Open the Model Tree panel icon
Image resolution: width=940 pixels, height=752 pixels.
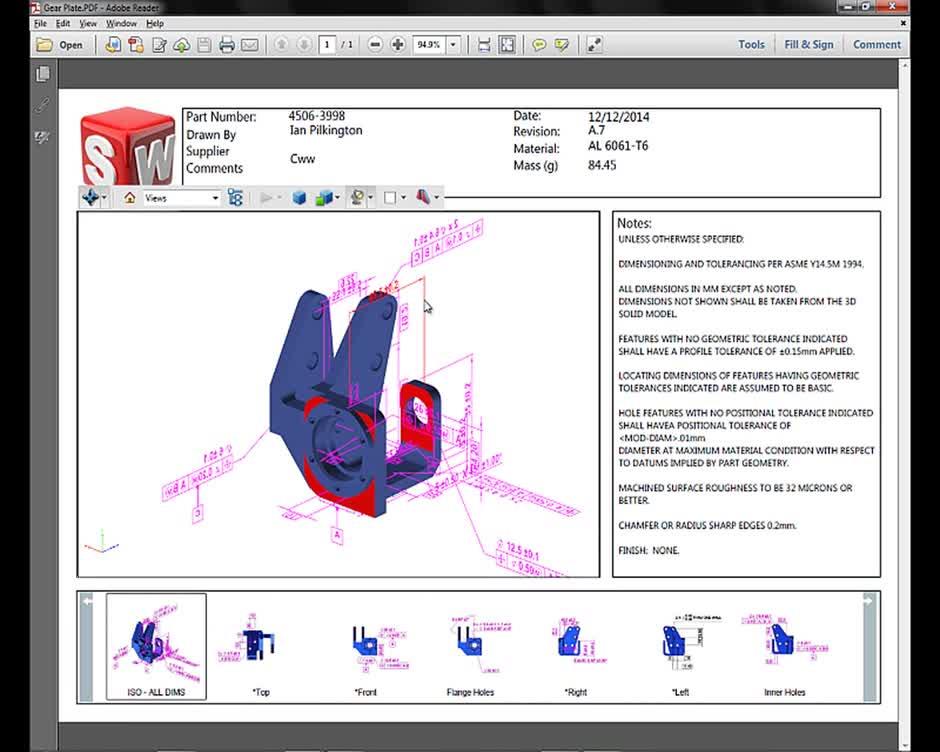pyautogui.click(x=237, y=197)
